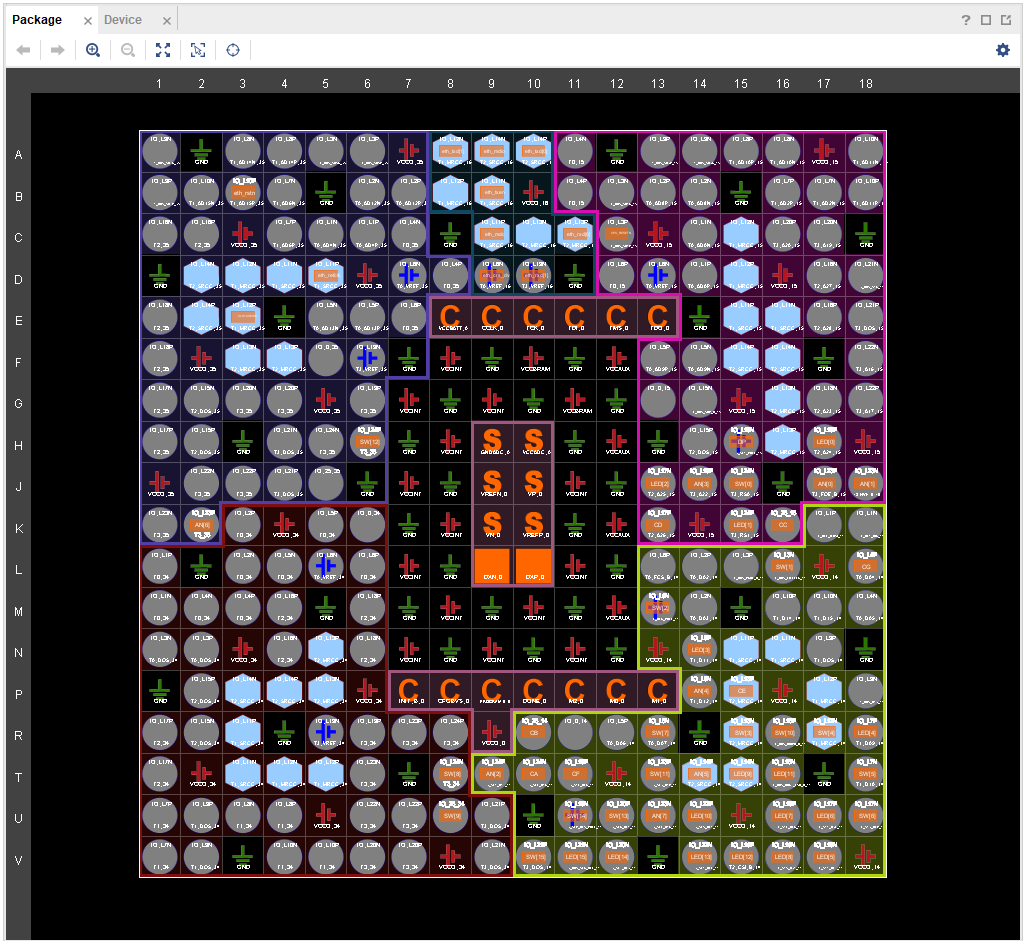
Task: Select the M1_0 mode pin
Action: [658, 691]
